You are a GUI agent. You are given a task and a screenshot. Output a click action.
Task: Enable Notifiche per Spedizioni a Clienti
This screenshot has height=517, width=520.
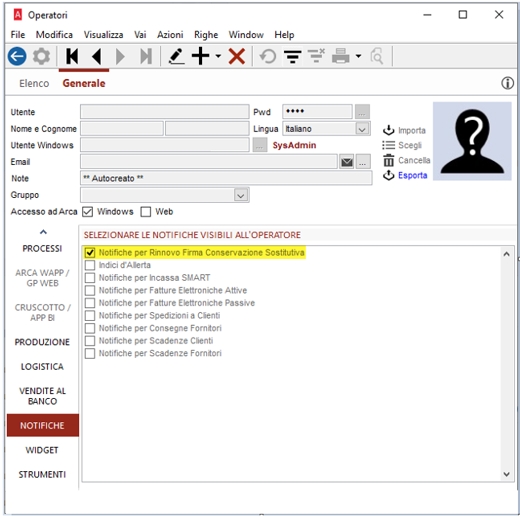click(90, 315)
